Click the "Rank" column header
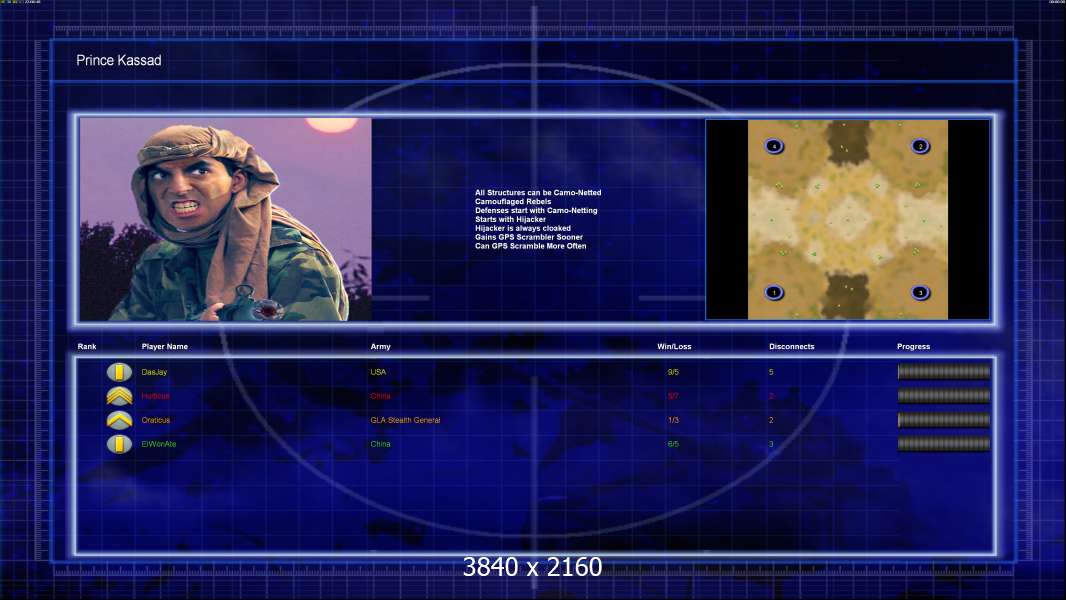The width and height of the screenshot is (1066, 600). tap(87, 347)
